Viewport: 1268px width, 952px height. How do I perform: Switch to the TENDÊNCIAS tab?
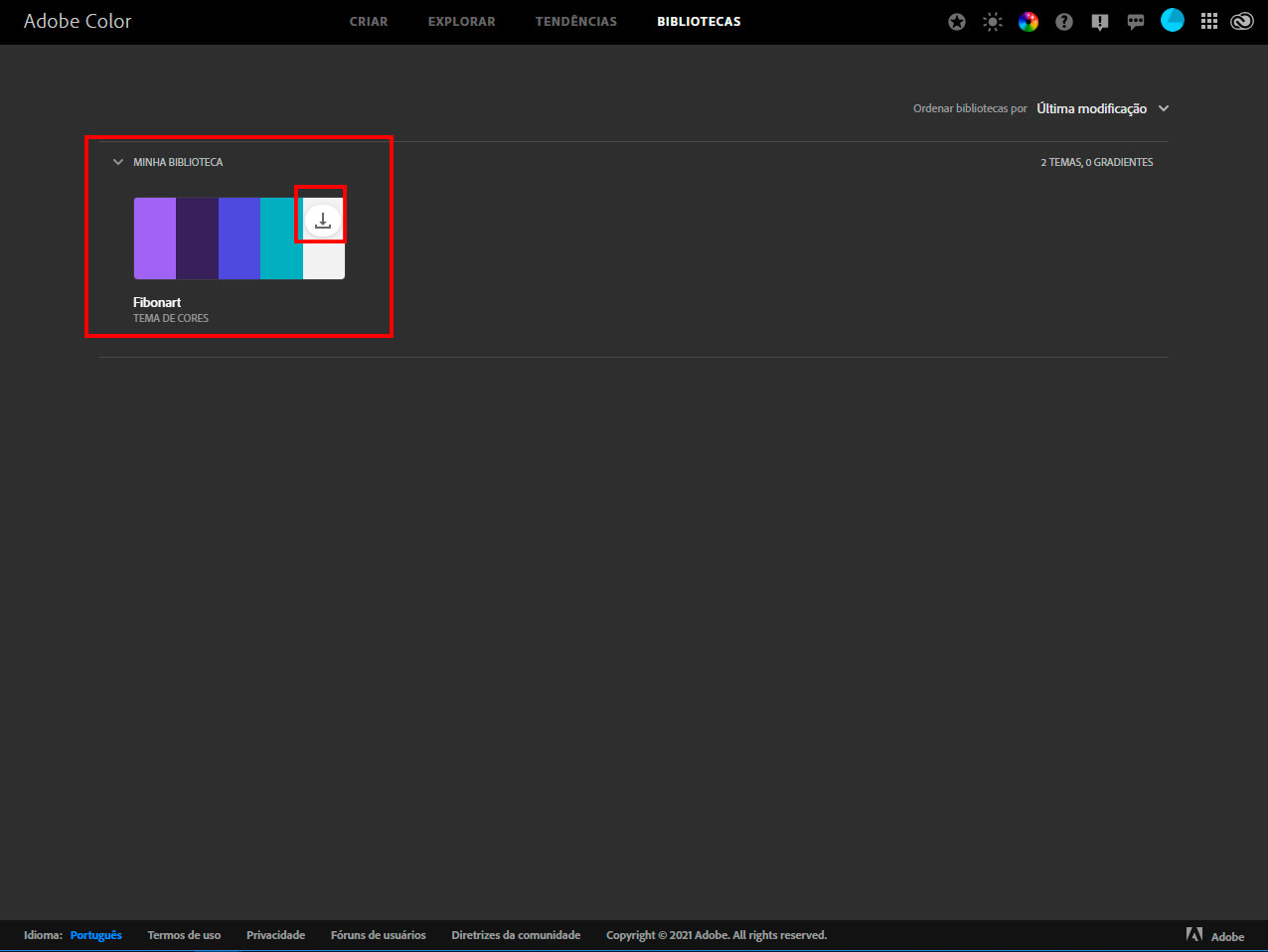pyautogui.click(x=576, y=22)
